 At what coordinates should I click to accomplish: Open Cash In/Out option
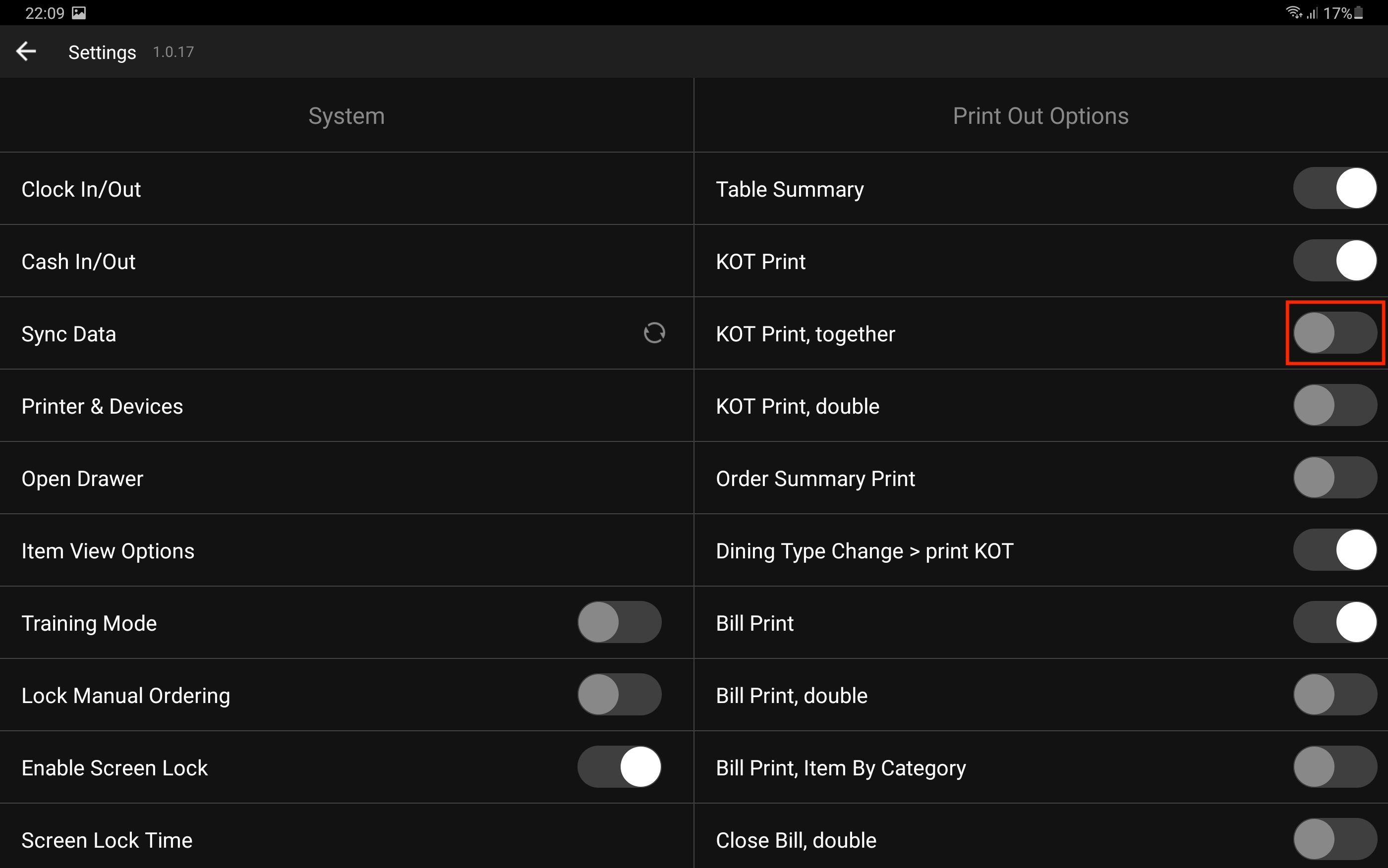(x=79, y=262)
